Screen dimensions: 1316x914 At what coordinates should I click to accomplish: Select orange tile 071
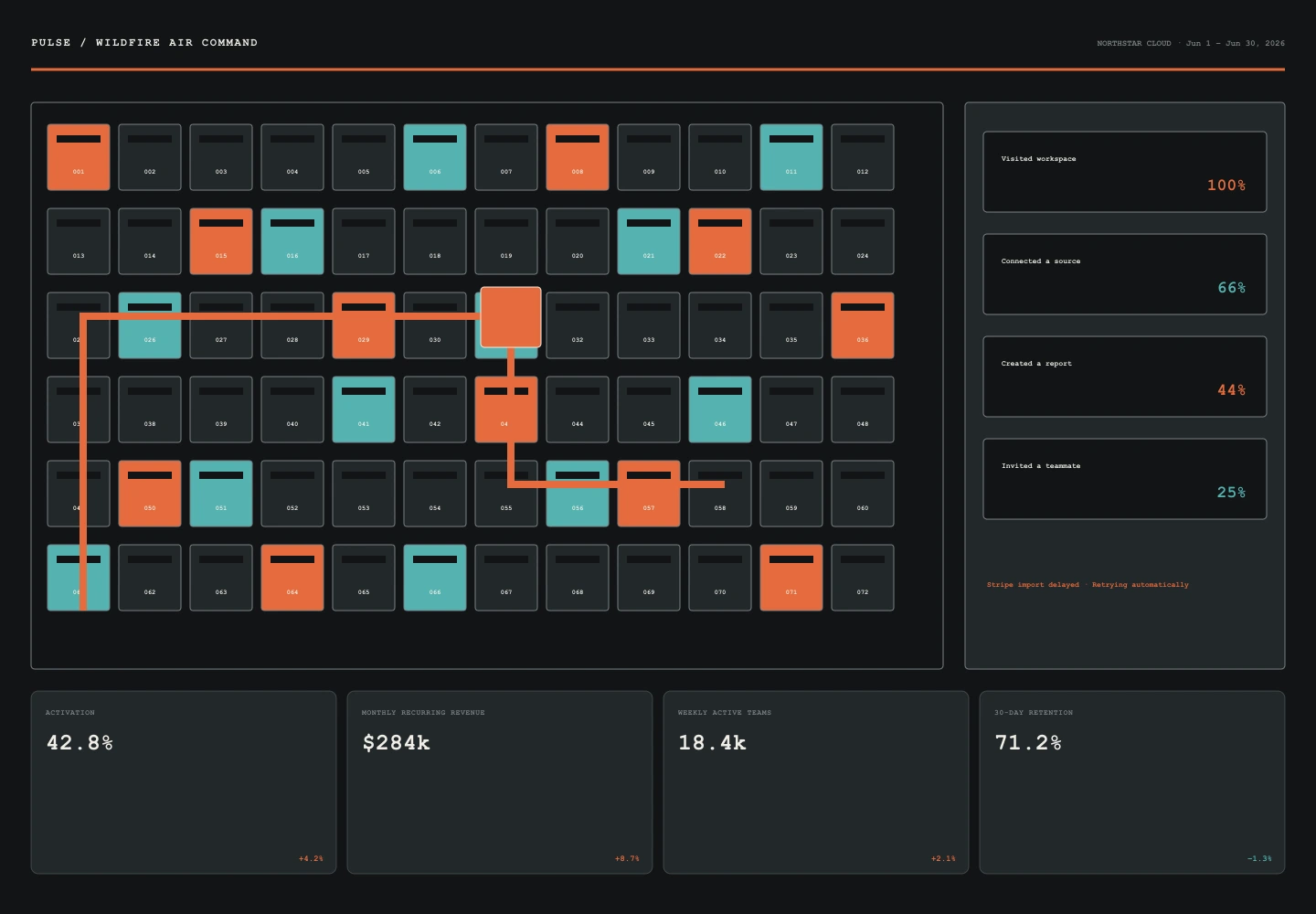791,578
